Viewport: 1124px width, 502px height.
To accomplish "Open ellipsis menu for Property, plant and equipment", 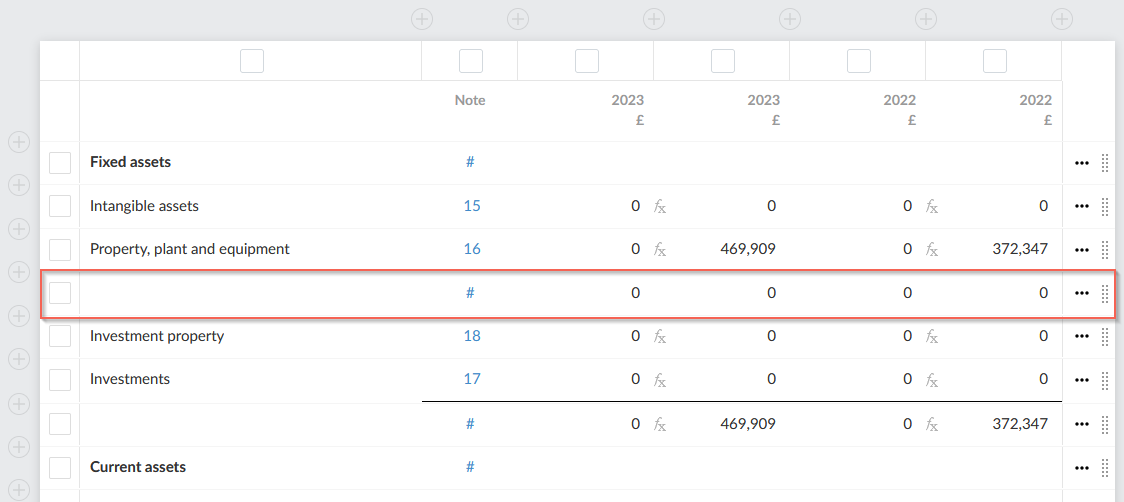I will pyautogui.click(x=1082, y=250).
